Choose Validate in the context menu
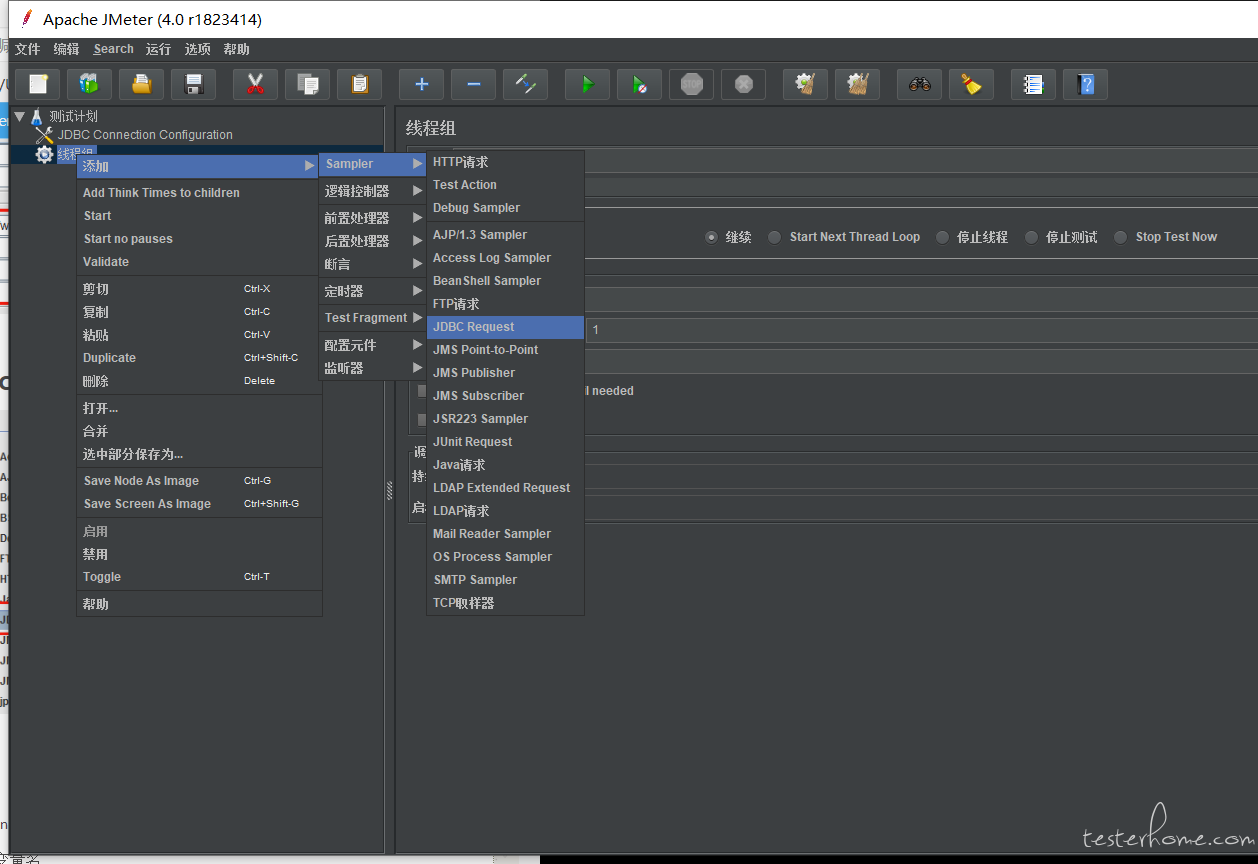Viewport: 1258px width, 864px height. (x=198, y=262)
